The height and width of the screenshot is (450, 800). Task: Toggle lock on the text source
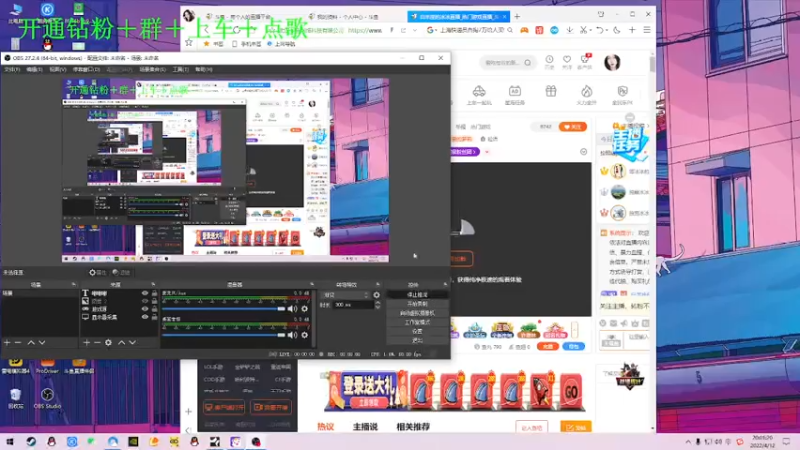tap(154, 293)
